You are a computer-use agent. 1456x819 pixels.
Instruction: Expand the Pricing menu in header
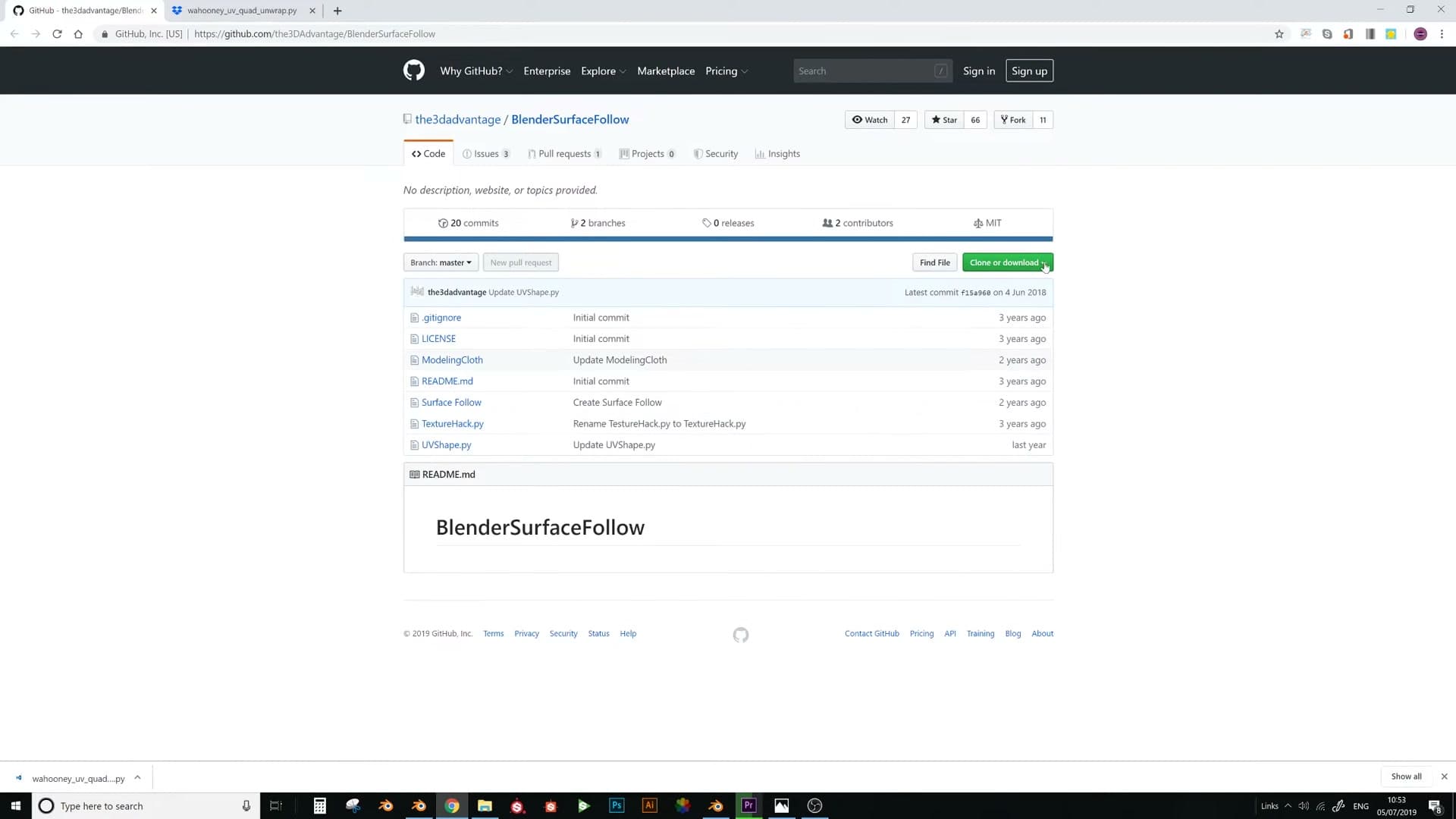click(726, 71)
